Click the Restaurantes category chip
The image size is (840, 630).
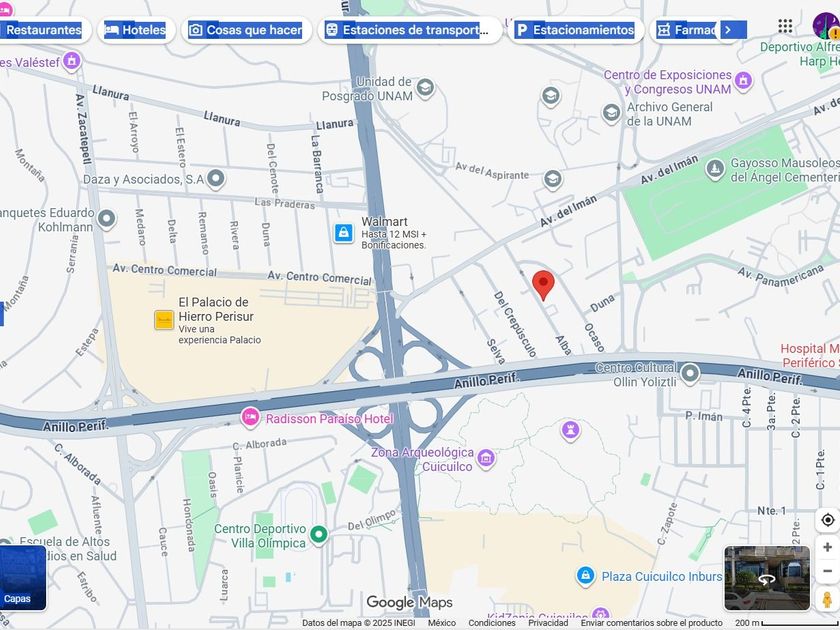(x=43, y=30)
